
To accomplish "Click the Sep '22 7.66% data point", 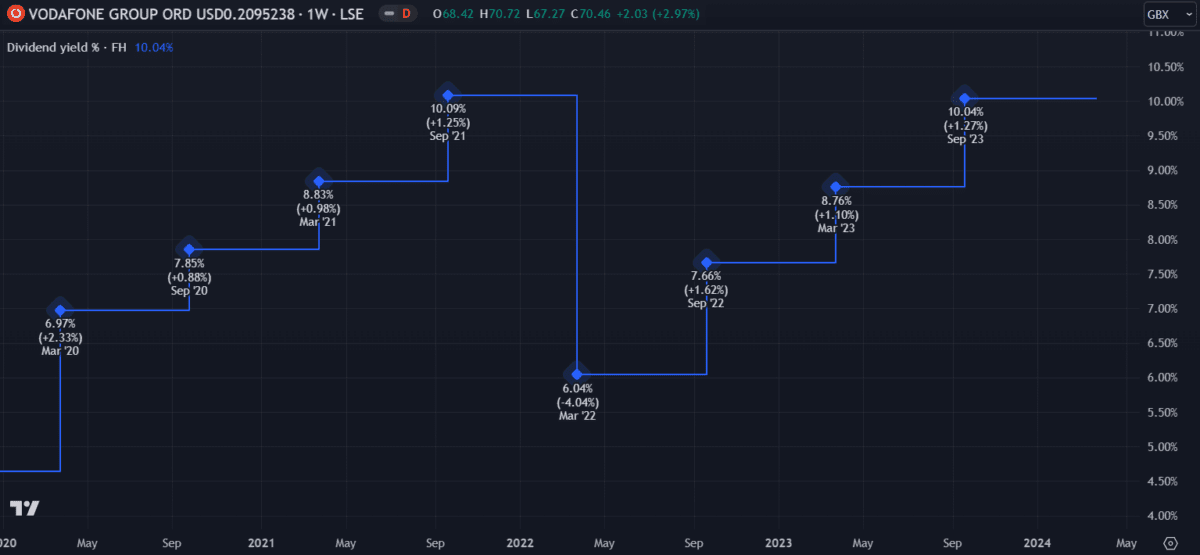I will [706, 262].
